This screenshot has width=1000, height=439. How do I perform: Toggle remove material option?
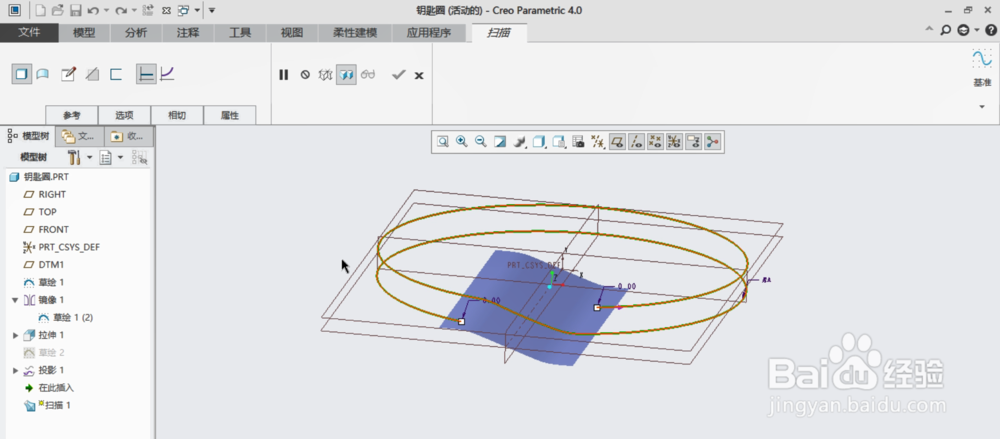92,75
